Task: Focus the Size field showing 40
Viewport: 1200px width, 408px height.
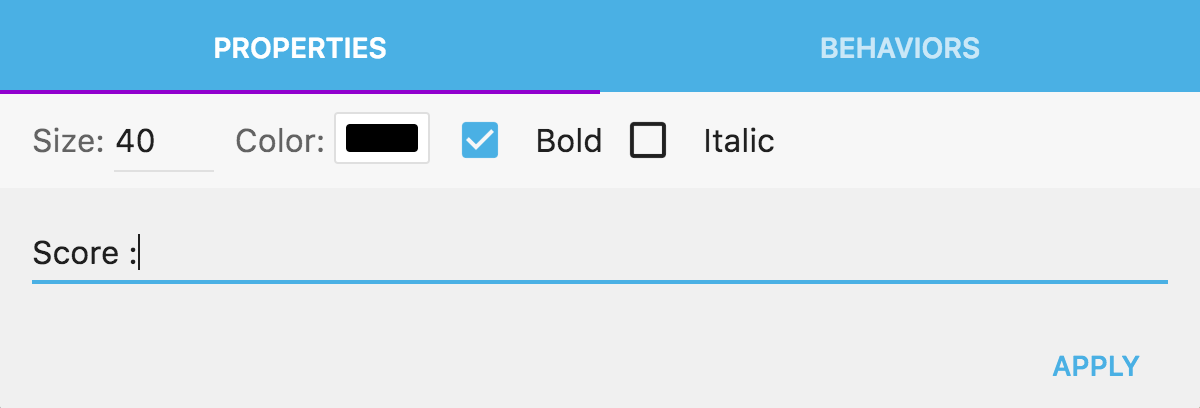Action: [162, 142]
